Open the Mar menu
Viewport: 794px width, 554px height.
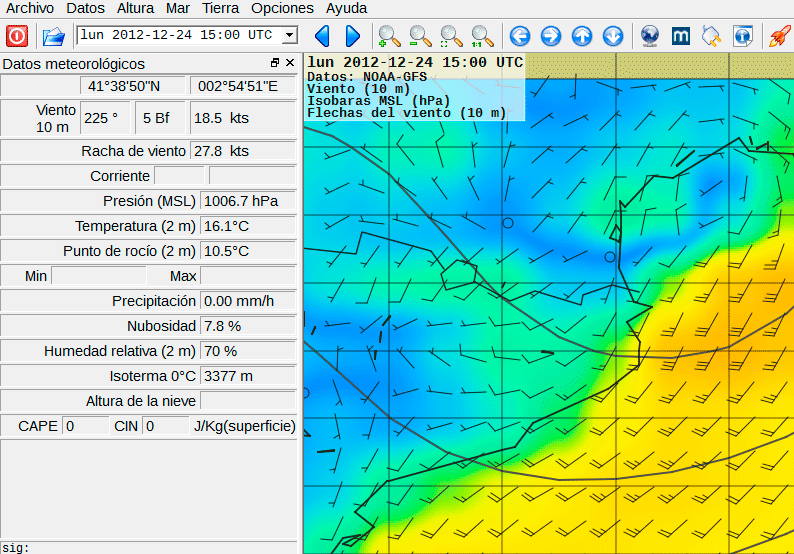[178, 8]
